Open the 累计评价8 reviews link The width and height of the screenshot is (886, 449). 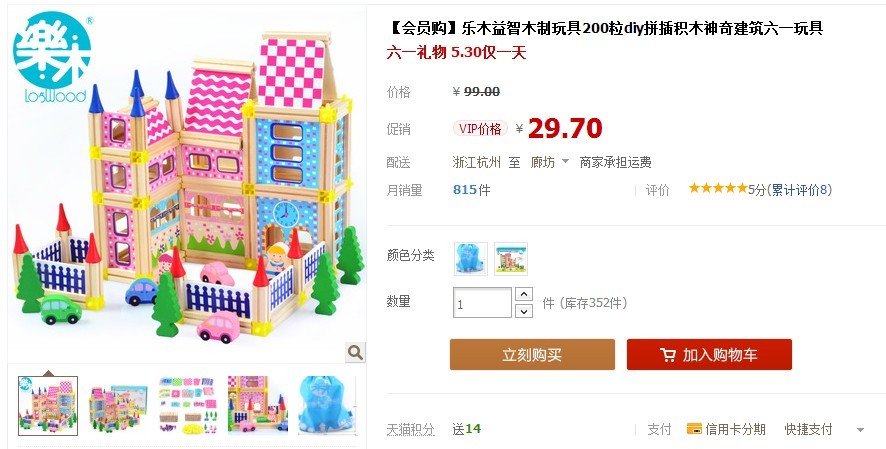[801, 190]
